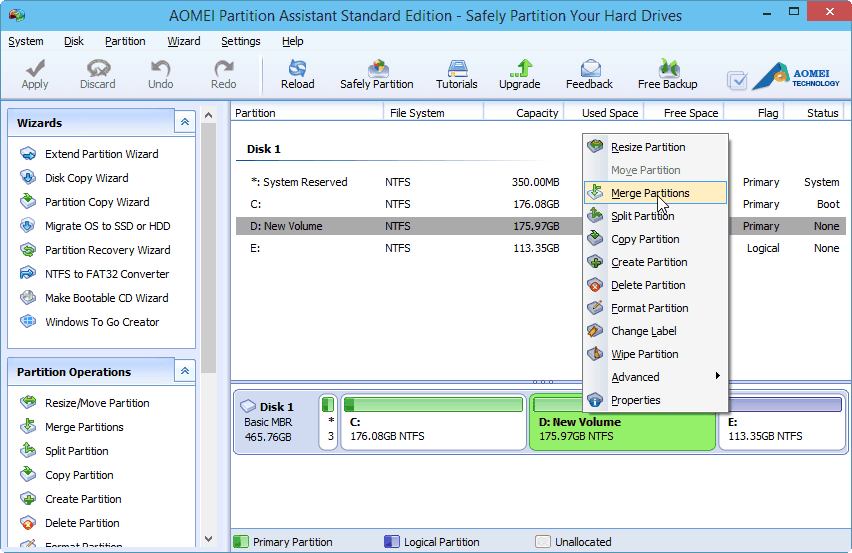Select E: block in disk map

[782, 422]
